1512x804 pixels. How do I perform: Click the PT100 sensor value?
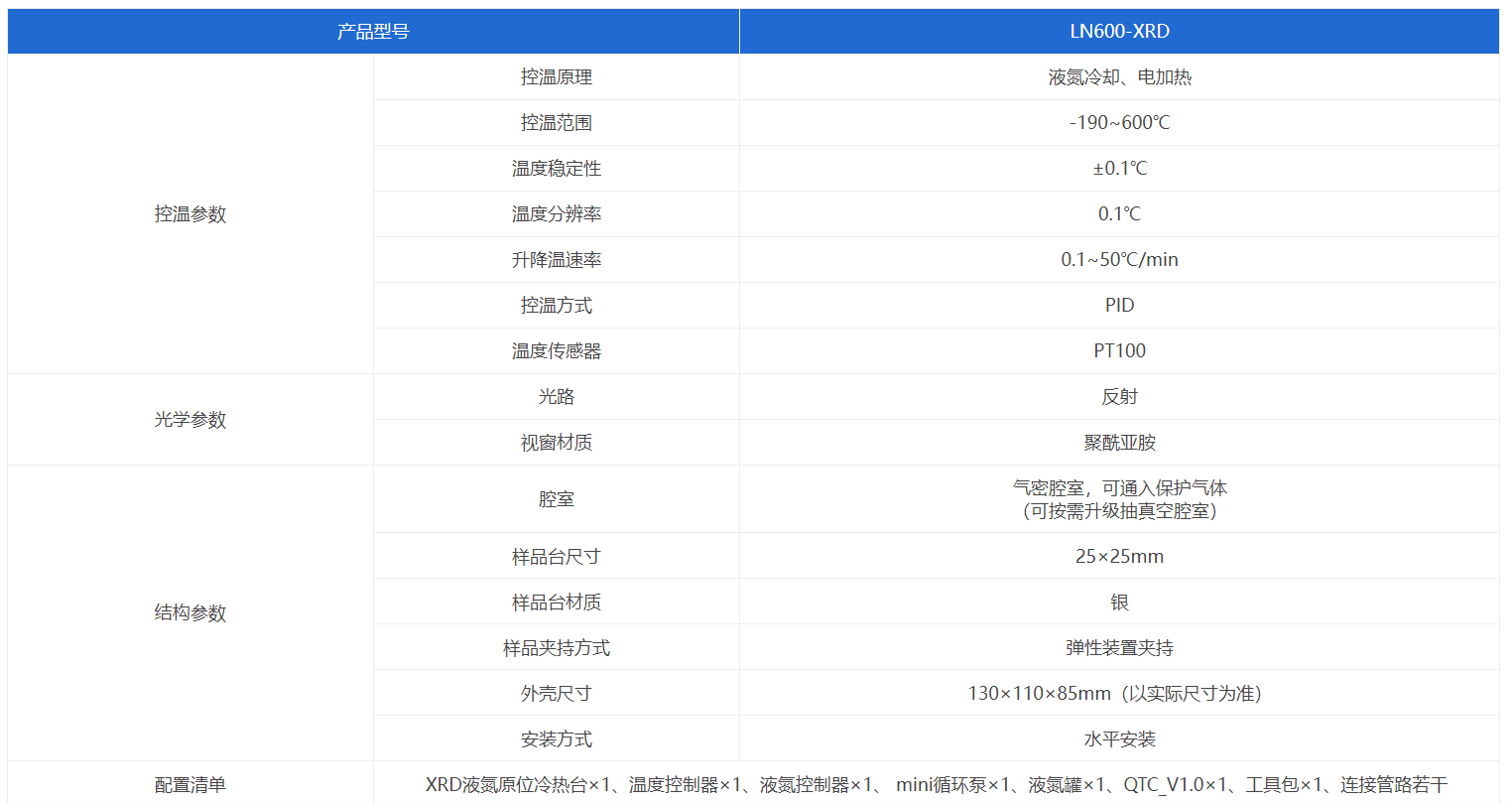pyautogui.click(x=1119, y=351)
